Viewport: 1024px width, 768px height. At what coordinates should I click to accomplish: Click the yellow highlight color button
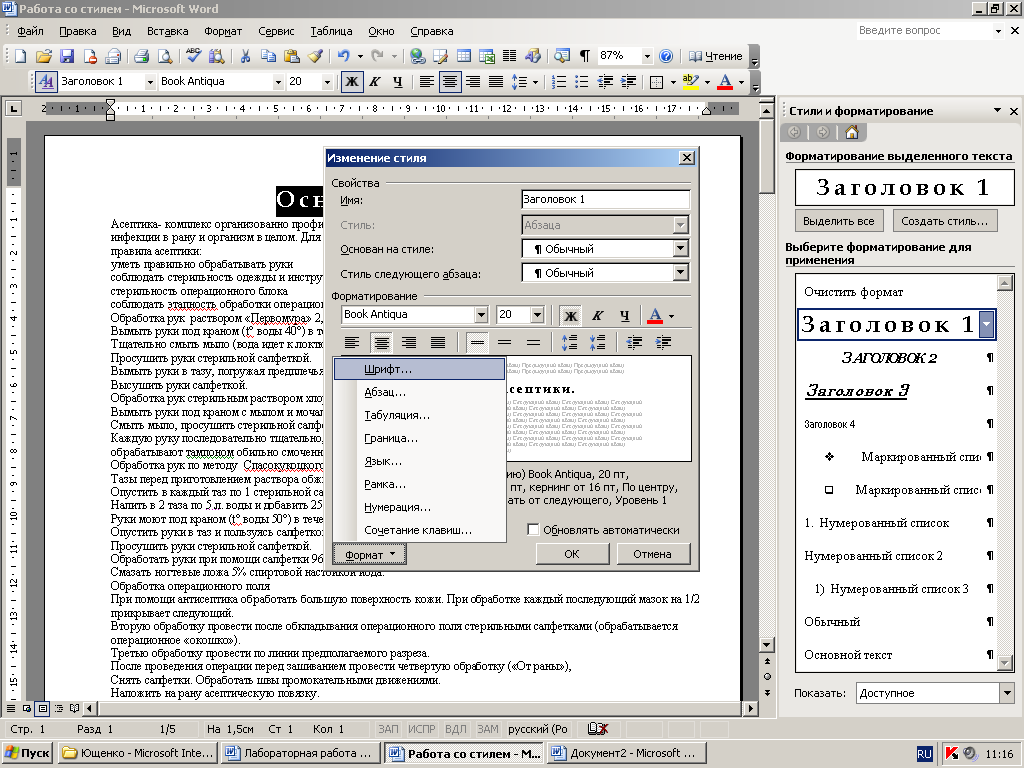coord(690,82)
